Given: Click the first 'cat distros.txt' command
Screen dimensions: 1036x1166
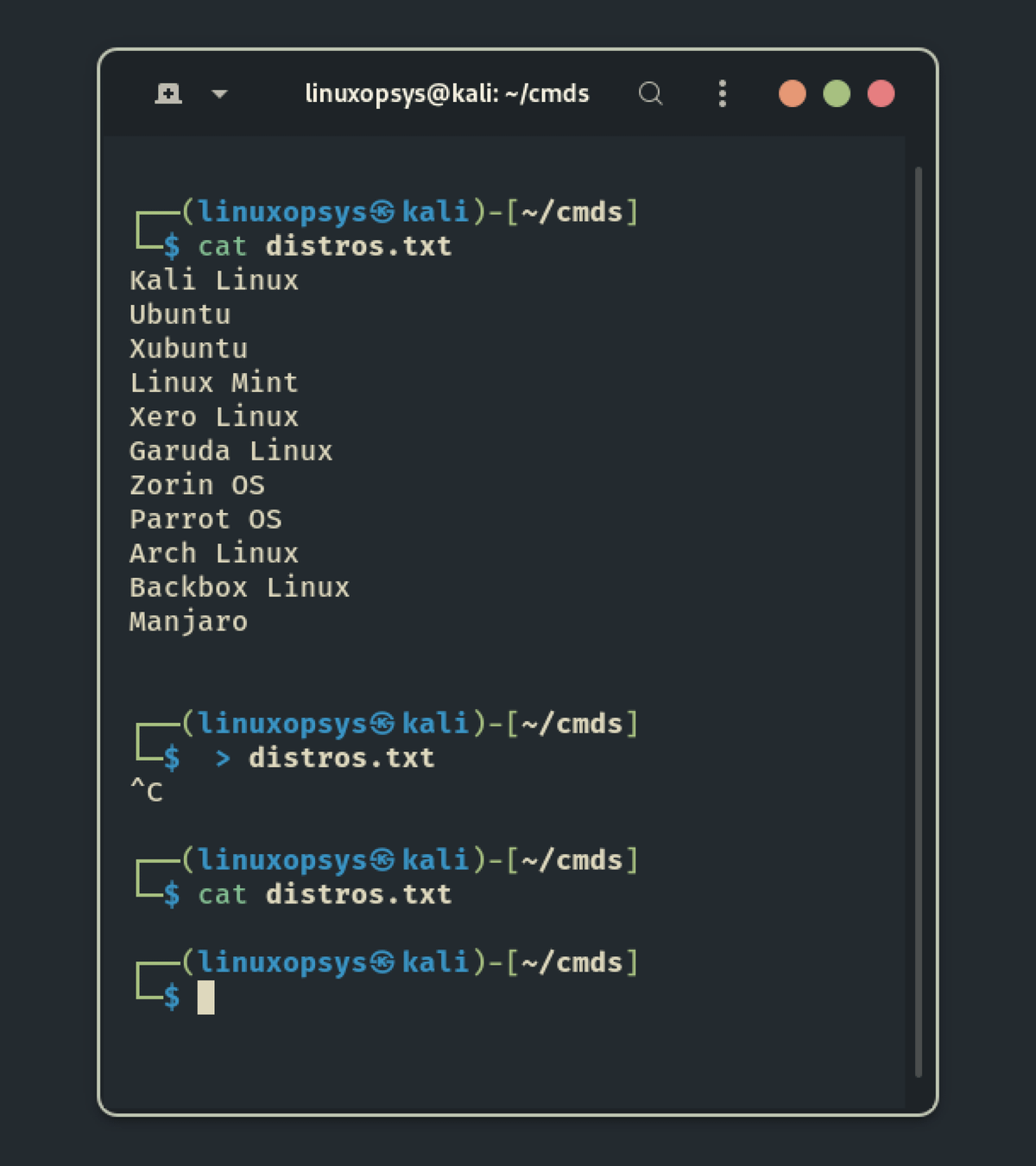Looking at the screenshot, I should point(325,246).
